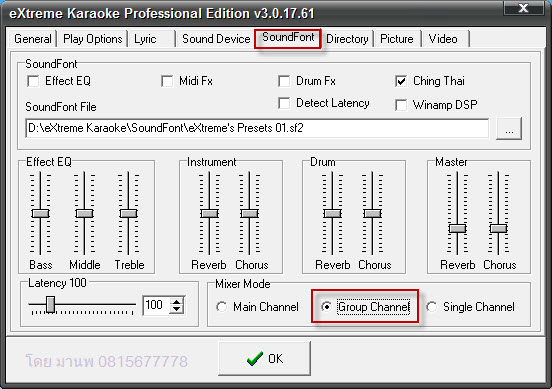
Task: Switch to the Picture tab
Action: [397, 39]
